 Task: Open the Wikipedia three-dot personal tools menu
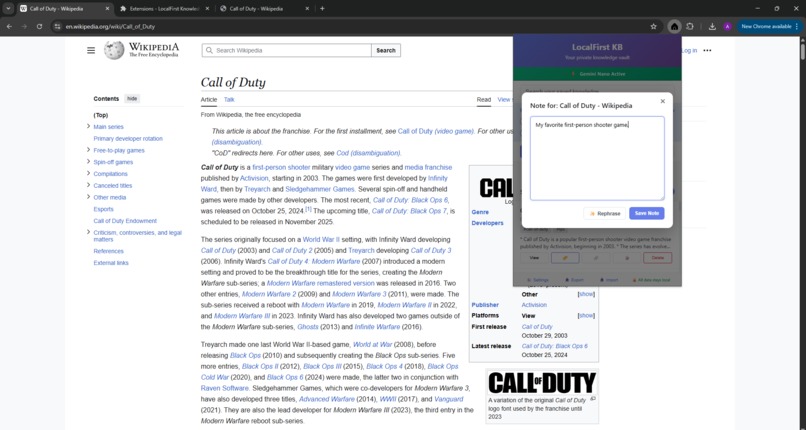(x=707, y=50)
